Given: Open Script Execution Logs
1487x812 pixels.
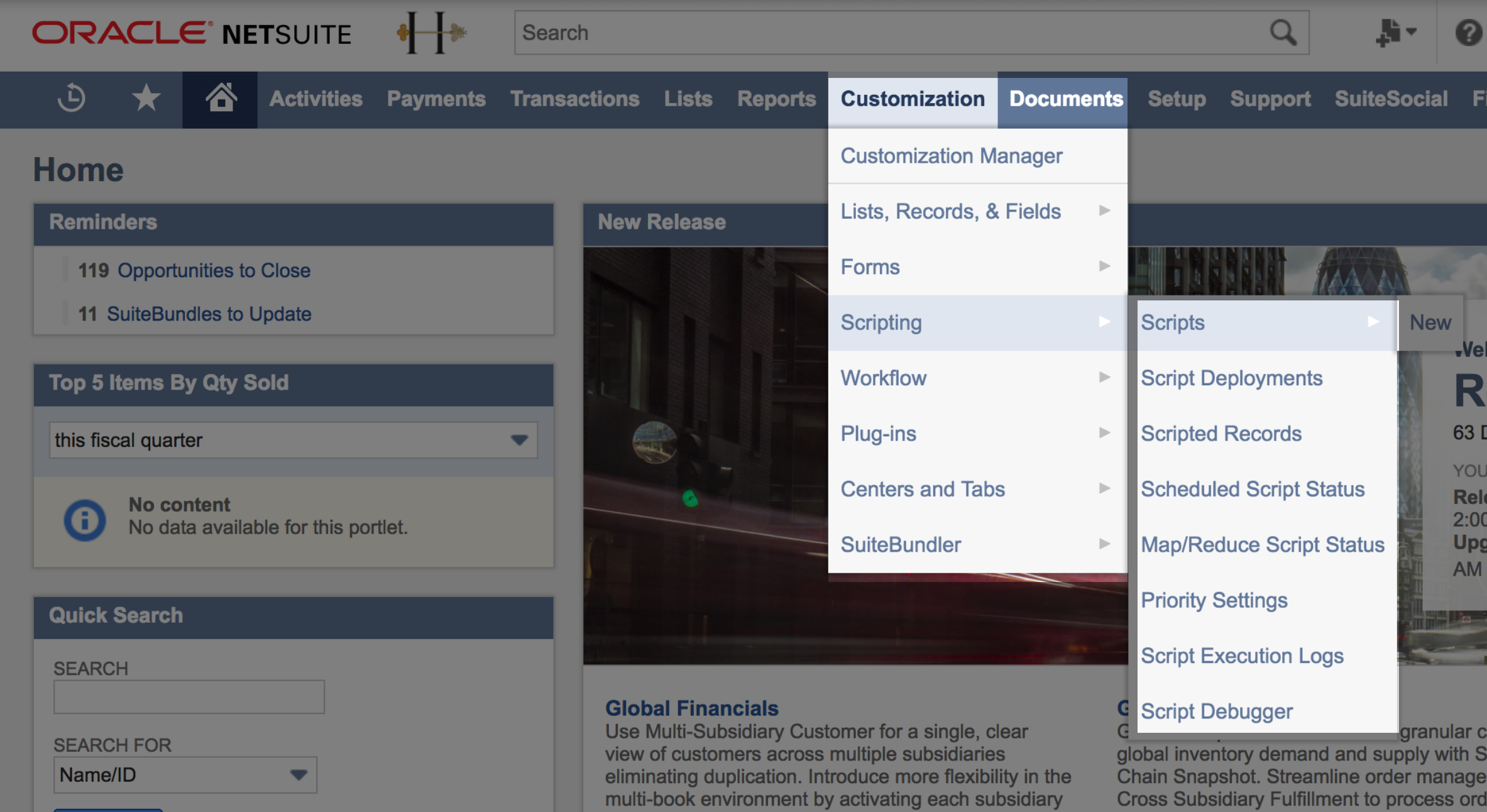Looking at the screenshot, I should [x=1267, y=656].
